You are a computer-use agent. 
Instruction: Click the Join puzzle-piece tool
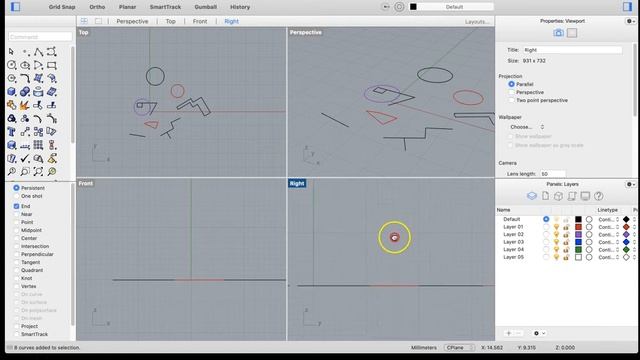[x=11, y=105]
